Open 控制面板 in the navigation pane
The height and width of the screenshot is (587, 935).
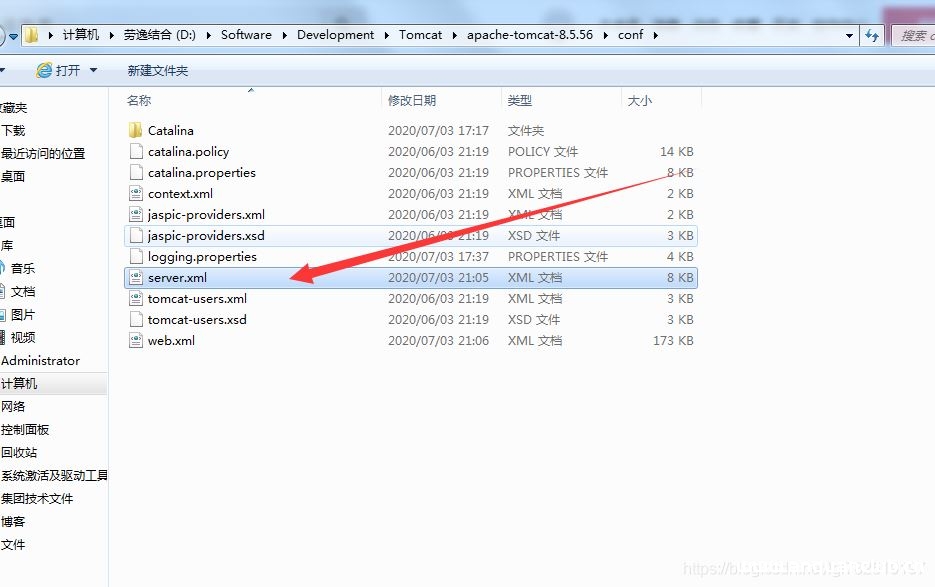pos(25,430)
